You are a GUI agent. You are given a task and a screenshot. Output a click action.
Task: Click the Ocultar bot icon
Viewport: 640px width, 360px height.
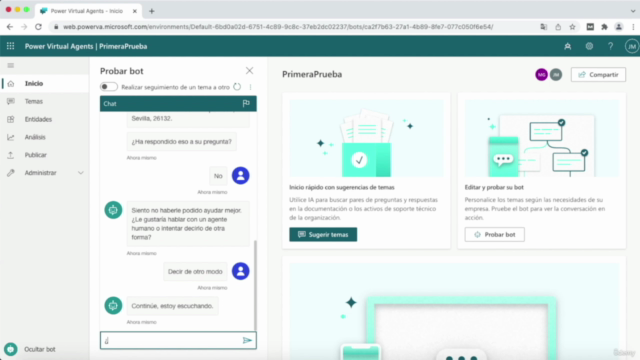tap(11, 349)
